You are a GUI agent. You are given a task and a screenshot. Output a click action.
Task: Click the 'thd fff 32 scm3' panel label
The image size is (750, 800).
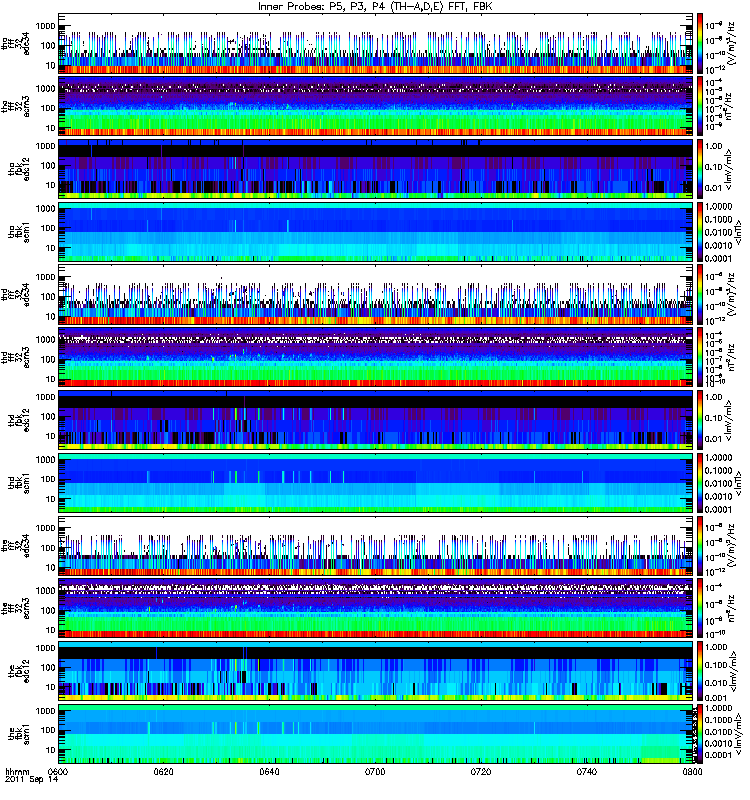tap(15, 358)
